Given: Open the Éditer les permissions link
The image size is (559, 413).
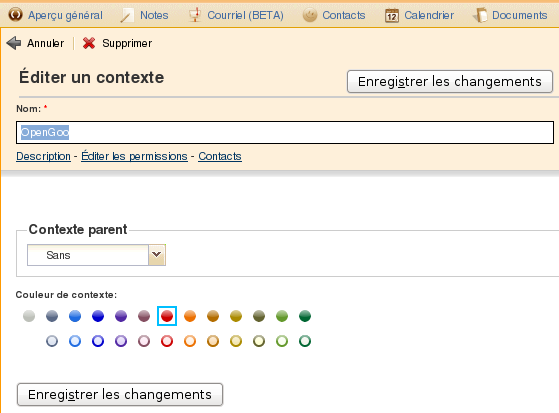Looking at the screenshot, I should [134, 156].
